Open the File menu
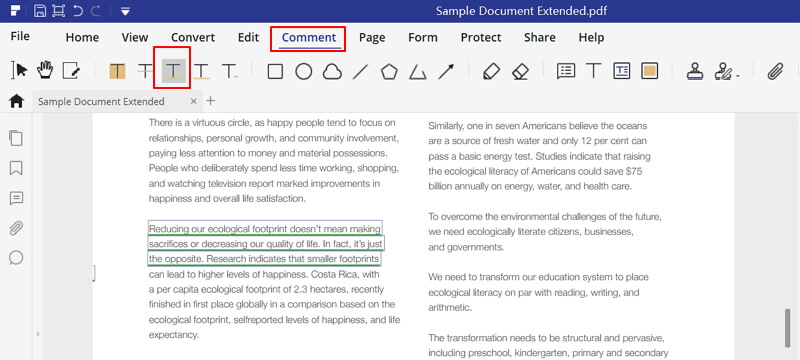The width and height of the screenshot is (800, 360). pyautogui.click(x=20, y=36)
